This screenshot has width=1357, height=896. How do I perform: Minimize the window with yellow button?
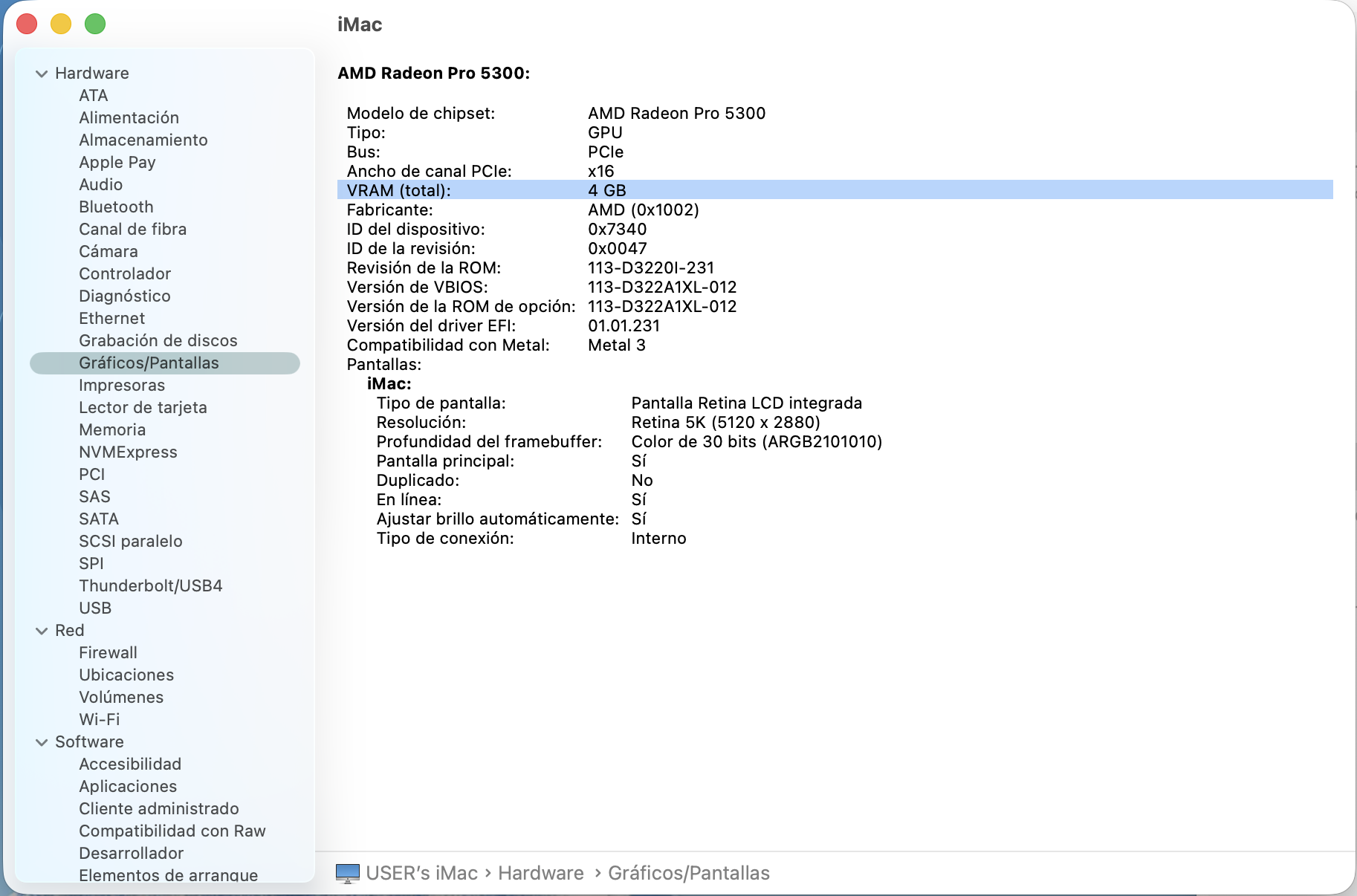point(61,24)
